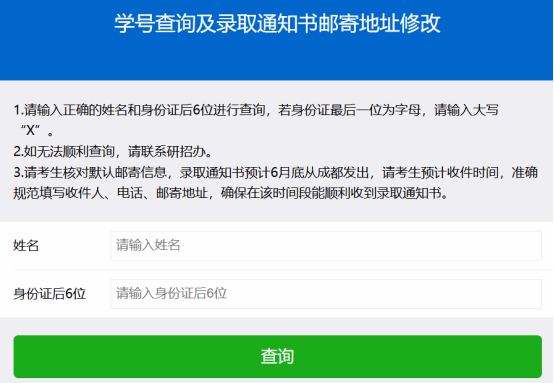Click the 请输入身份证后6位 placeholder text
Image resolution: width=554 pixels, height=383 pixels.
pos(172,294)
